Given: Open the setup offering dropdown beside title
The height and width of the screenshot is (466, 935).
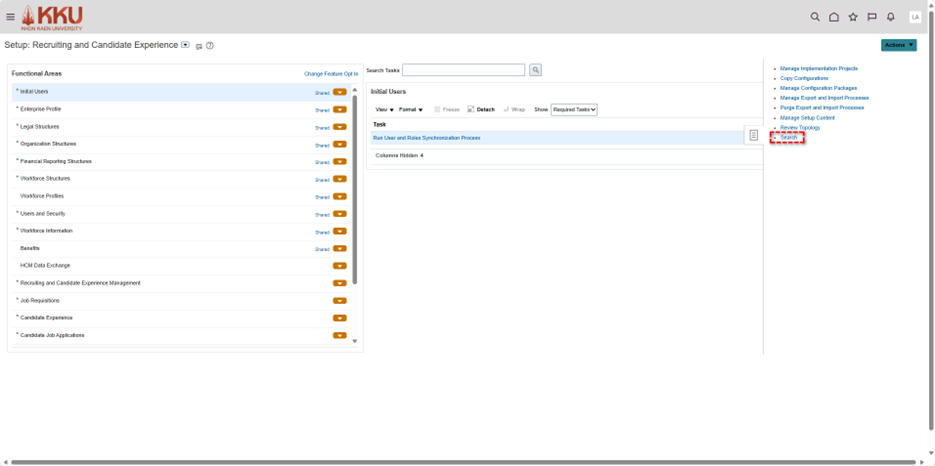Looking at the screenshot, I should [186, 45].
